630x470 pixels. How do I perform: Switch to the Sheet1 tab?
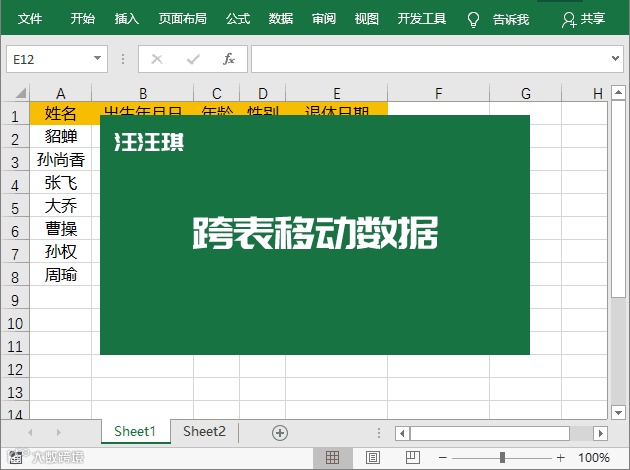[x=135, y=431]
